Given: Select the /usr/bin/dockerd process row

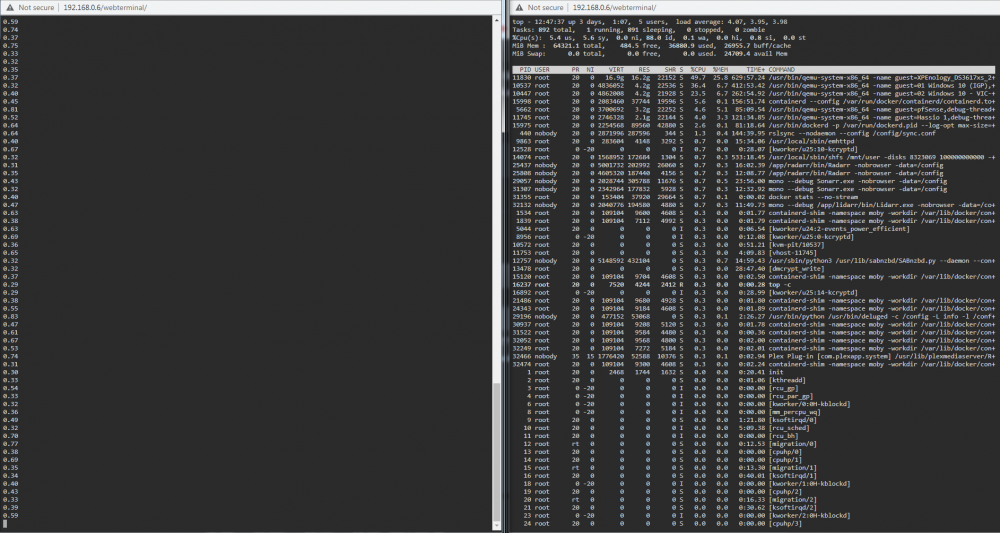Looking at the screenshot, I should [x=753, y=125].
